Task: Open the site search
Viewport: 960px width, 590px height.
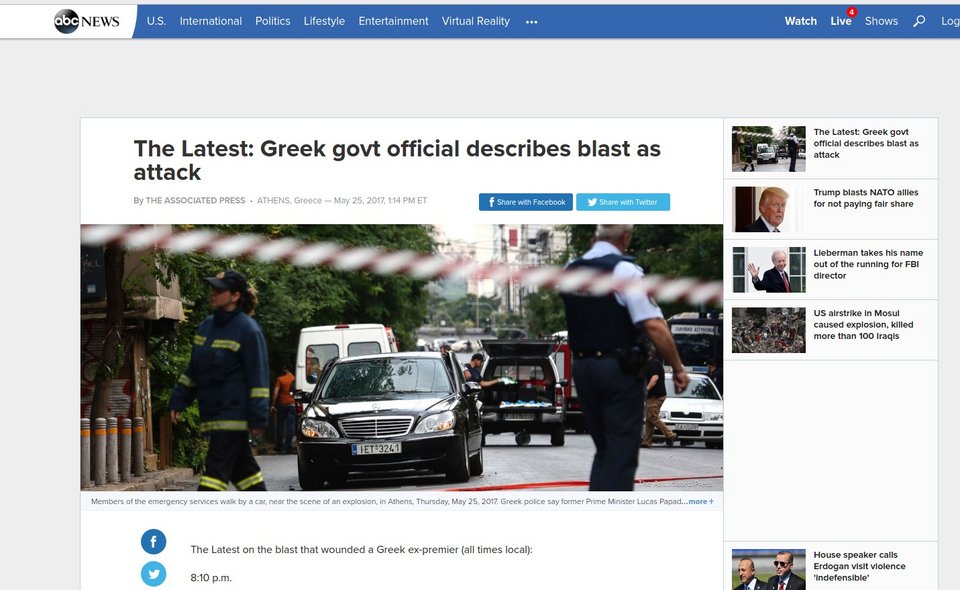Action: point(918,20)
